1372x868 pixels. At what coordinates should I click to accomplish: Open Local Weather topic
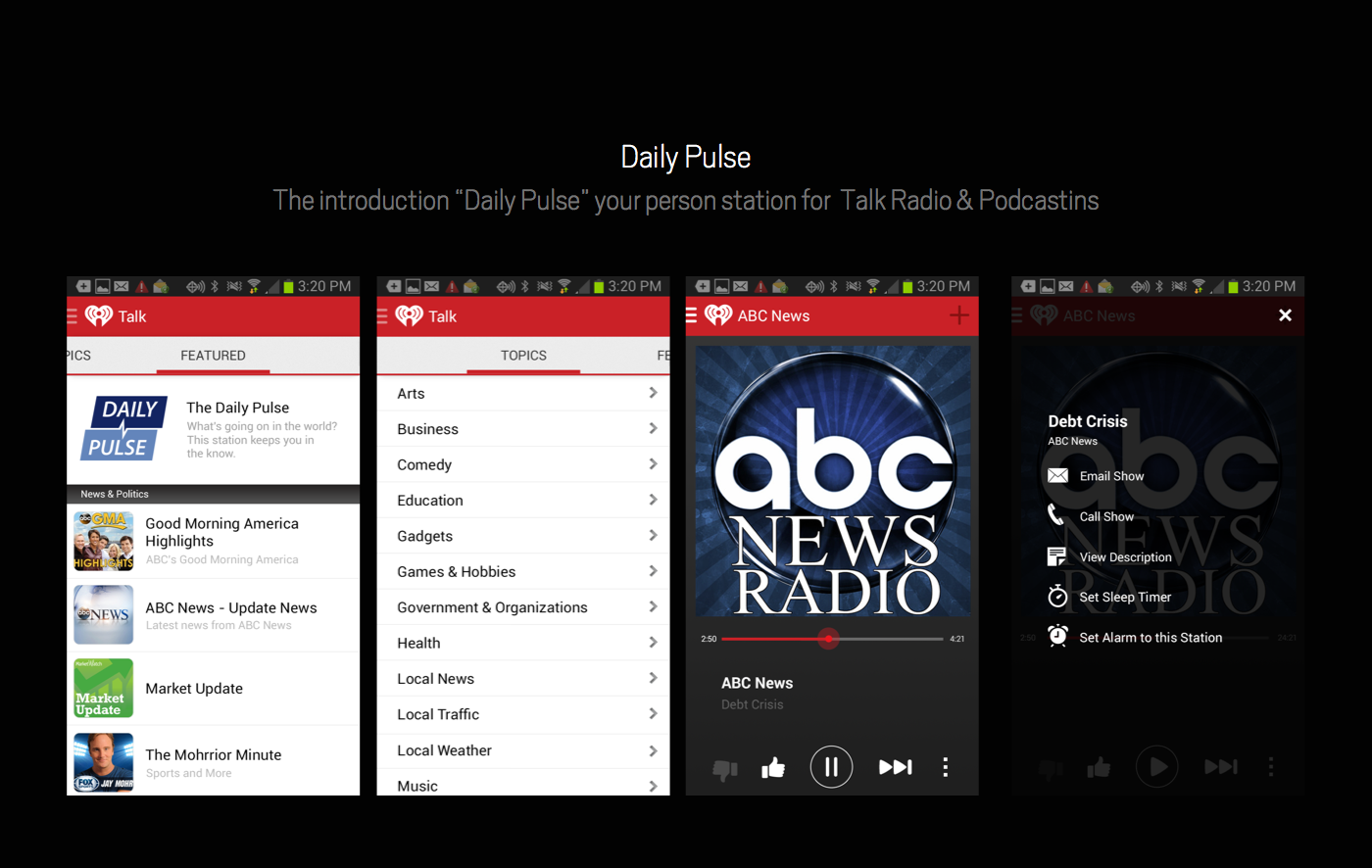pyautogui.click(x=523, y=750)
